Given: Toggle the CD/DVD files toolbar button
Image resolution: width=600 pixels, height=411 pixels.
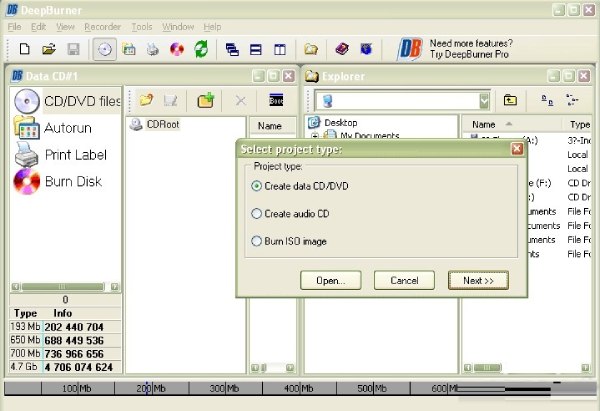Looking at the screenshot, I should (104, 49).
